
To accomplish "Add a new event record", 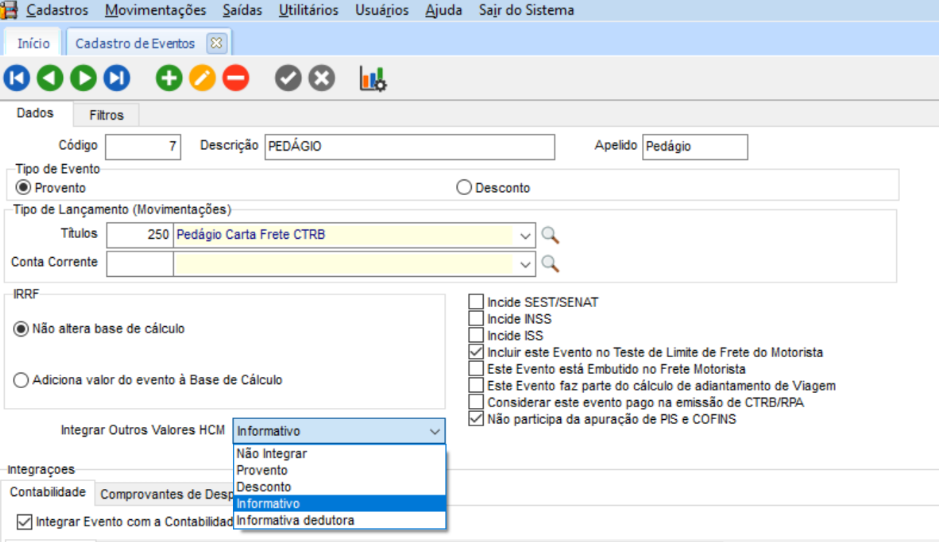I will 169,78.
